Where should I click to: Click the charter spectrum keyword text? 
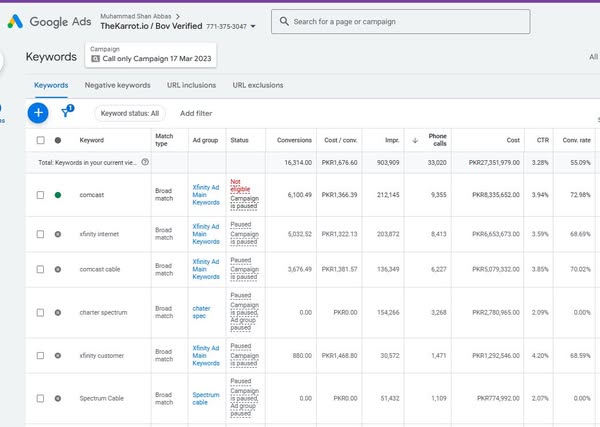point(103,312)
